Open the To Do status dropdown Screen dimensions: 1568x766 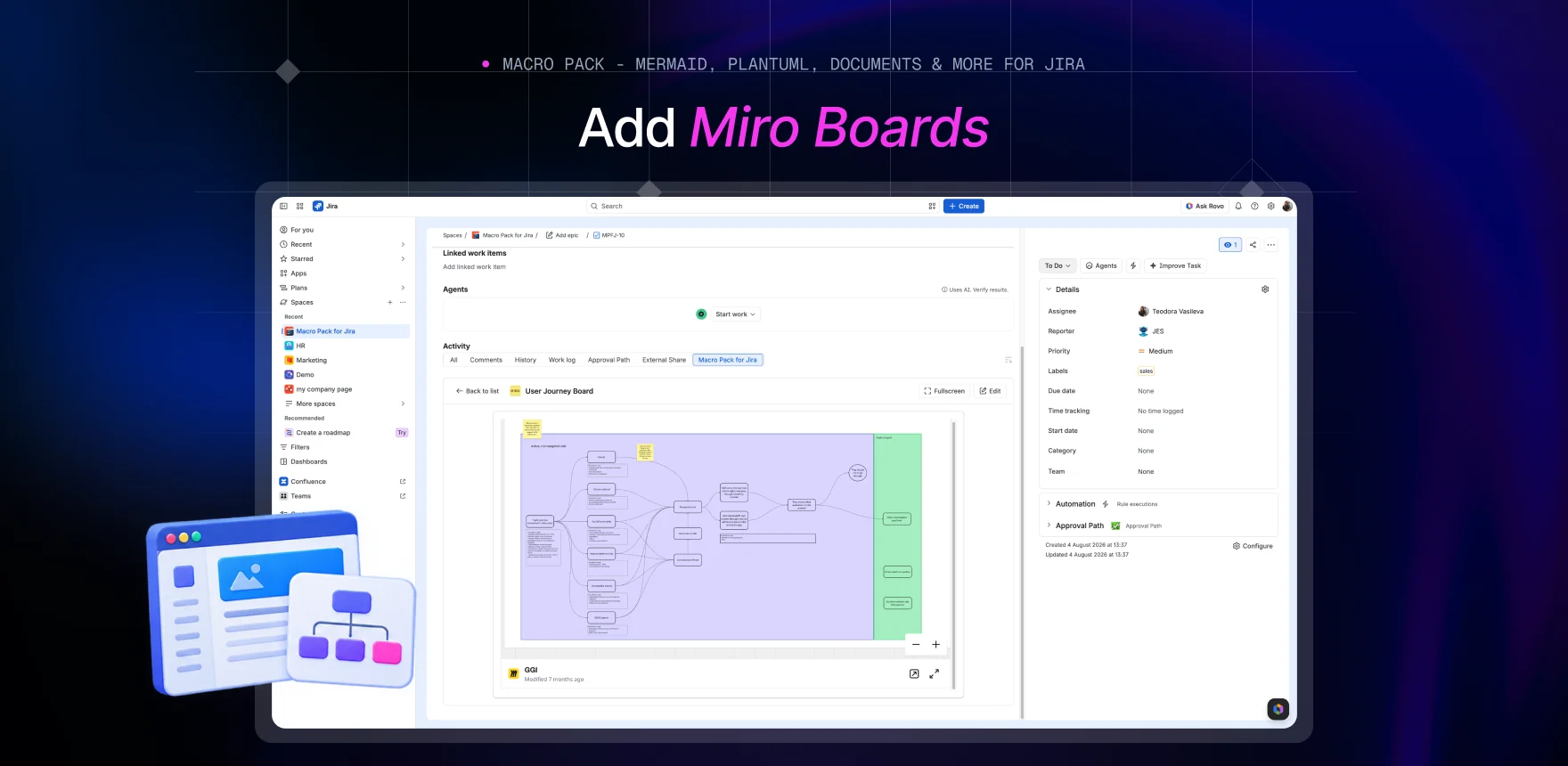pos(1058,265)
